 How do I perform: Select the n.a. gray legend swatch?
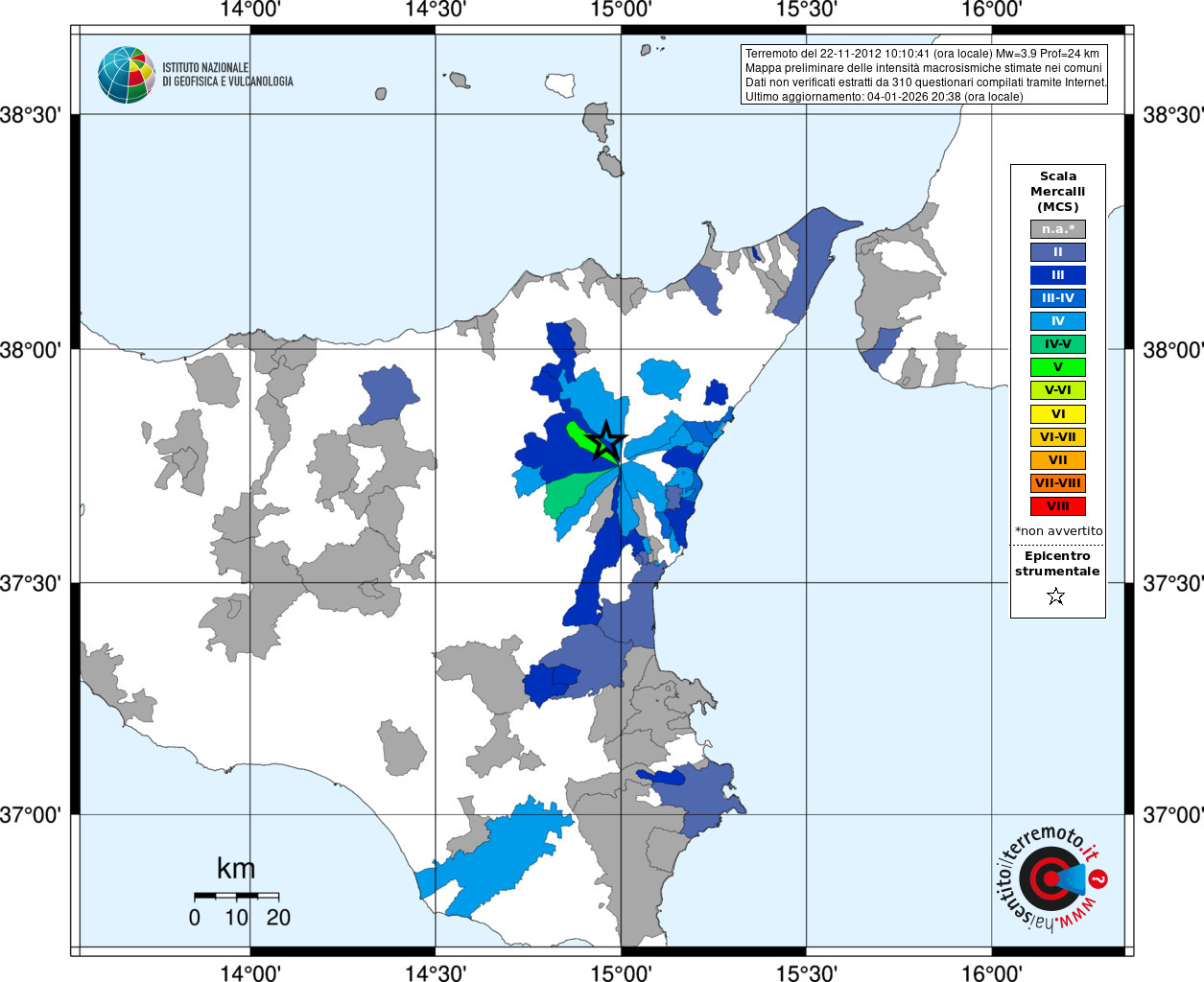pos(1058,229)
